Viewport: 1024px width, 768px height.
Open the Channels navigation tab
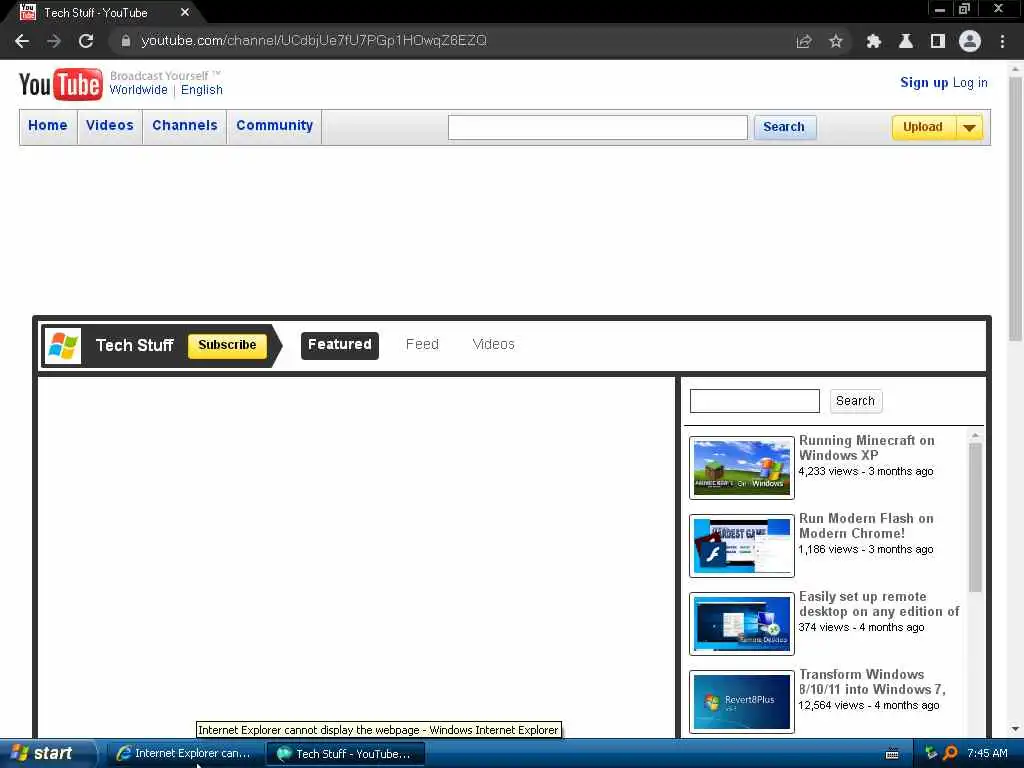pos(185,126)
